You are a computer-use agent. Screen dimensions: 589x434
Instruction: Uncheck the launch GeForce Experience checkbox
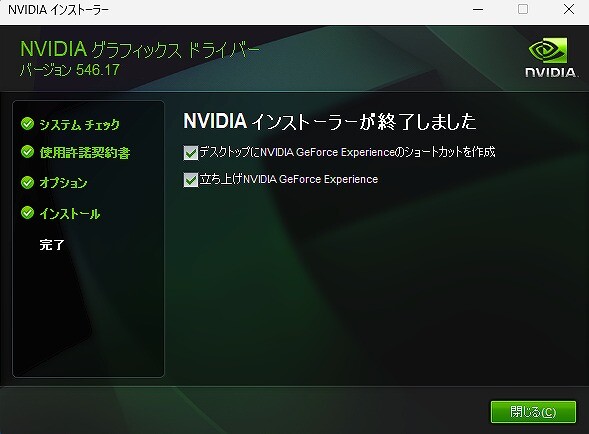coord(190,180)
